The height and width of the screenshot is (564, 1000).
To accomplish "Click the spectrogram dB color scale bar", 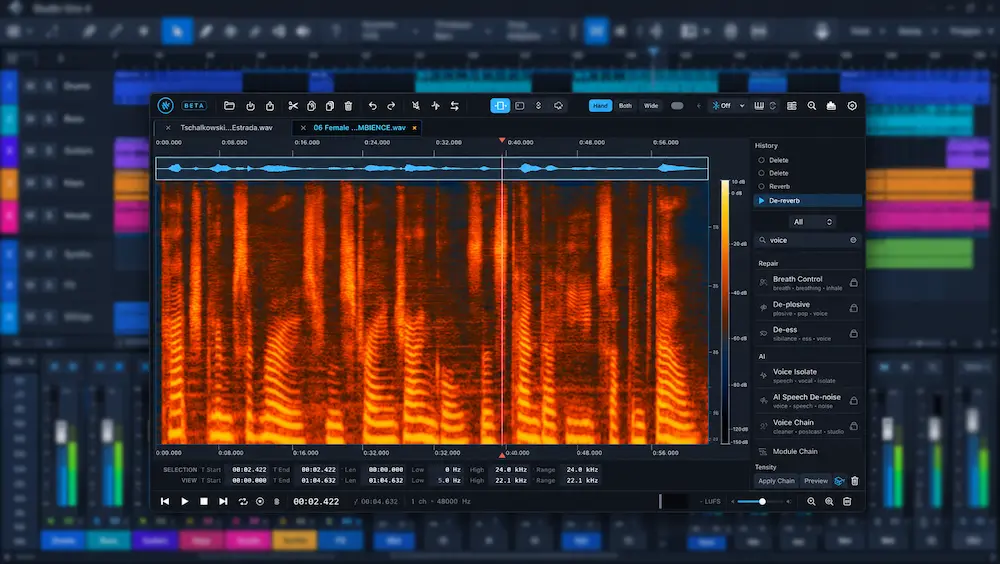I will 725,312.
